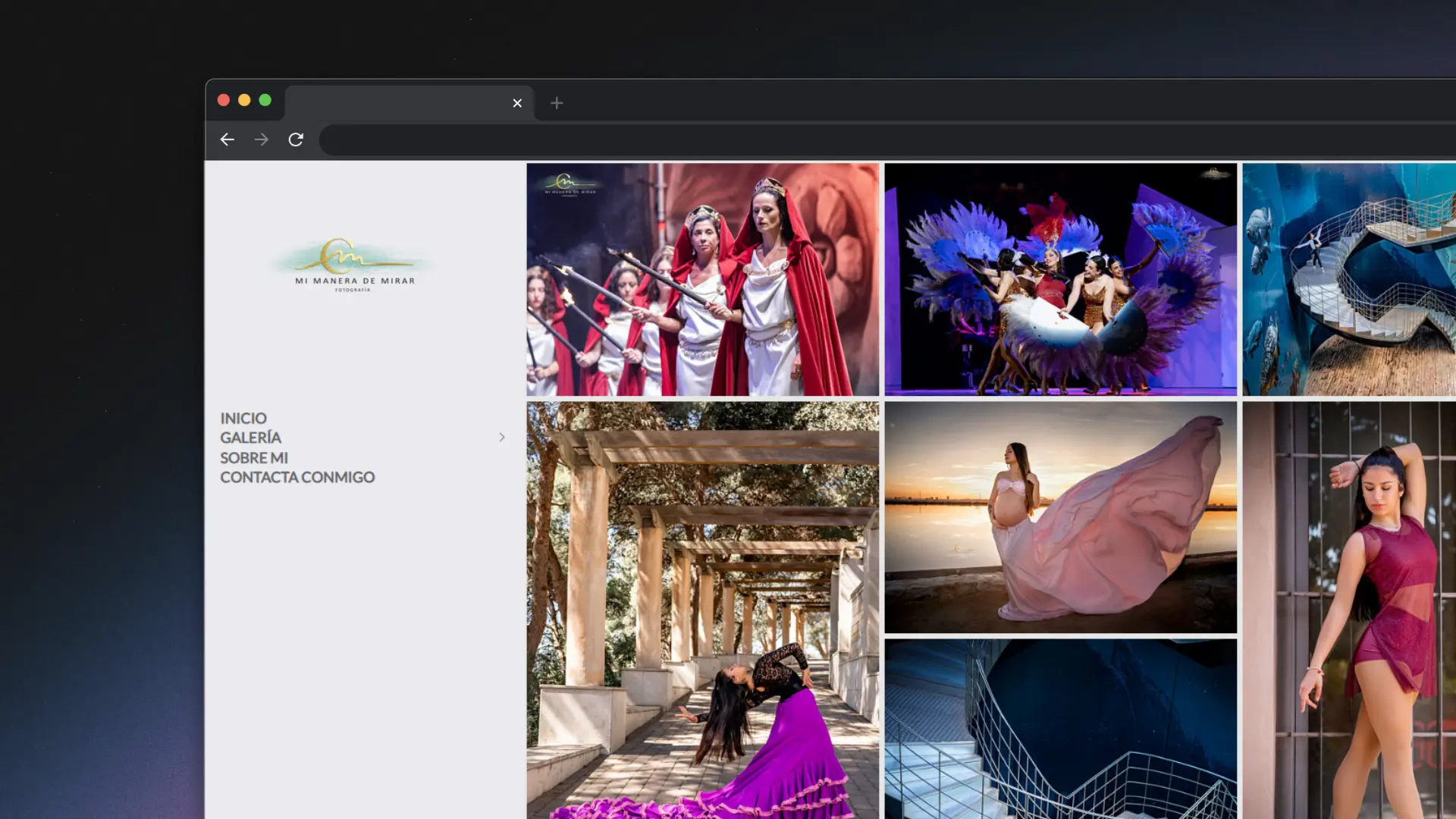Select the INICIO menu item

click(x=243, y=418)
